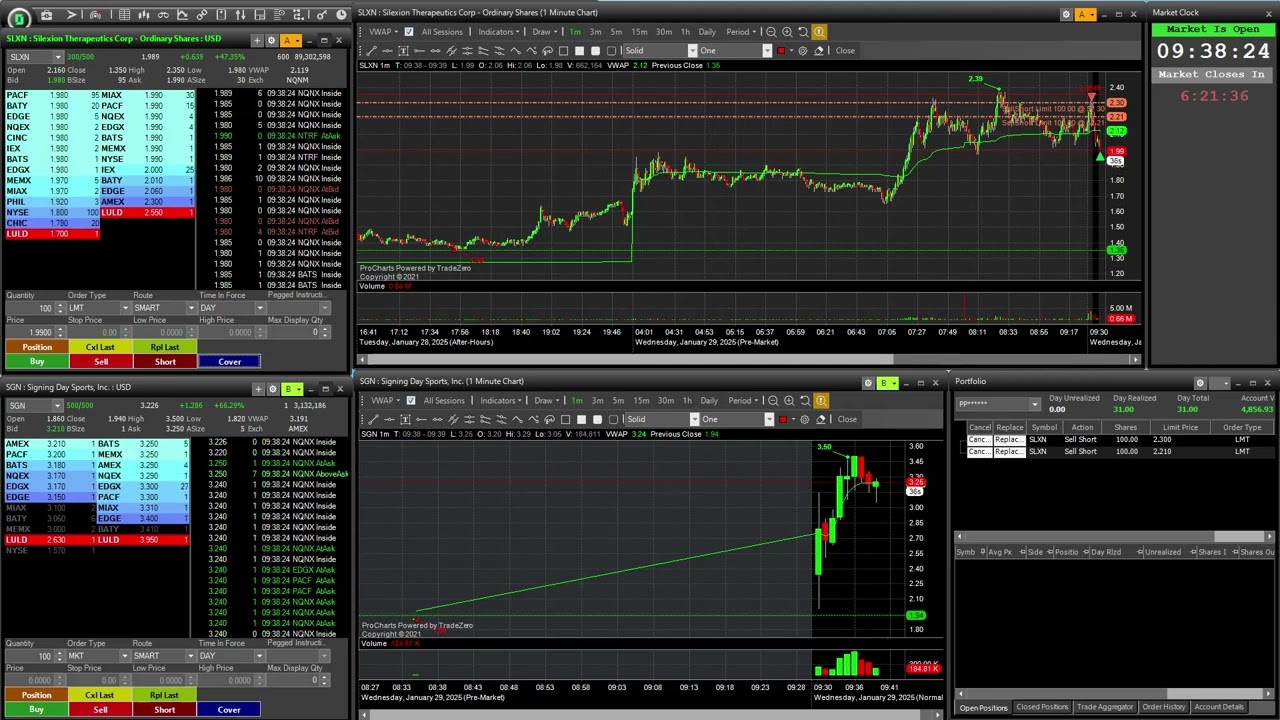Open the gear settings icon in the SLXN chart header
Image resolution: width=1280 pixels, height=720 pixels.
pyautogui.click(x=1066, y=14)
